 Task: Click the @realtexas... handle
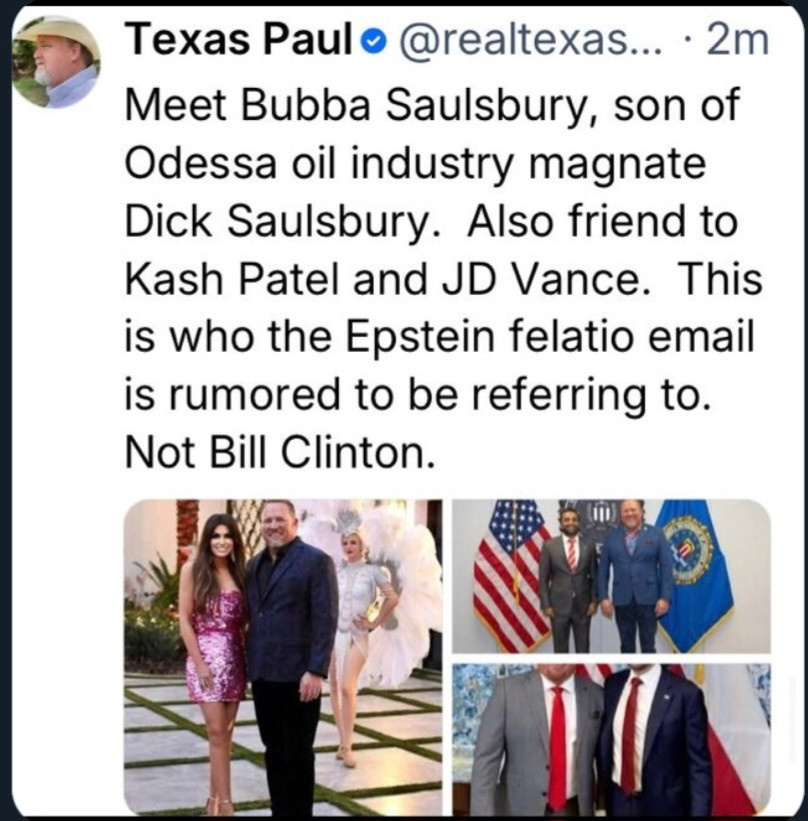point(530,41)
